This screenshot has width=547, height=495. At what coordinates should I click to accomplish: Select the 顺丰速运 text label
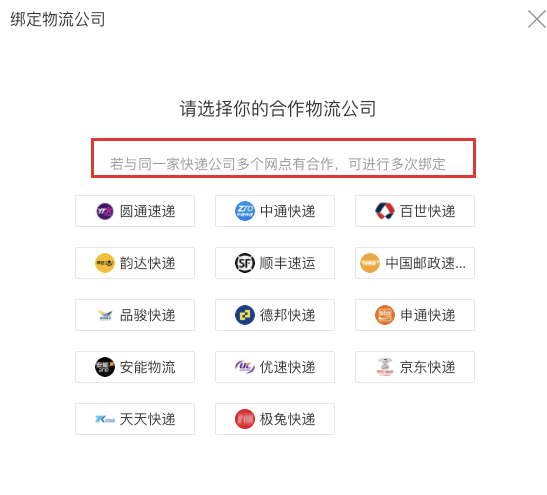pyautogui.click(x=287, y=263)
